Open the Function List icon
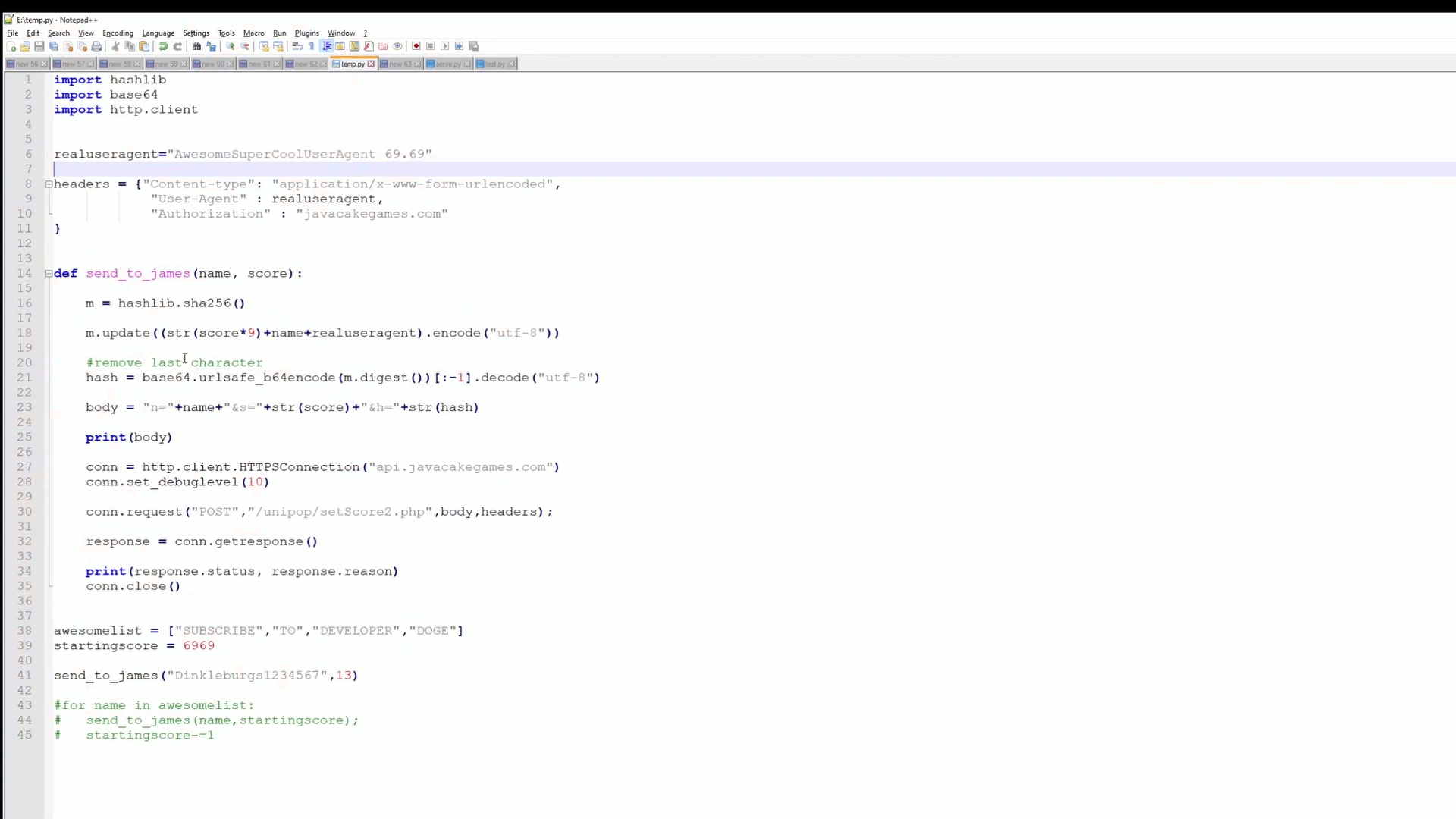The height and width of the screenshot is (819, 1456). coord(369,46)
